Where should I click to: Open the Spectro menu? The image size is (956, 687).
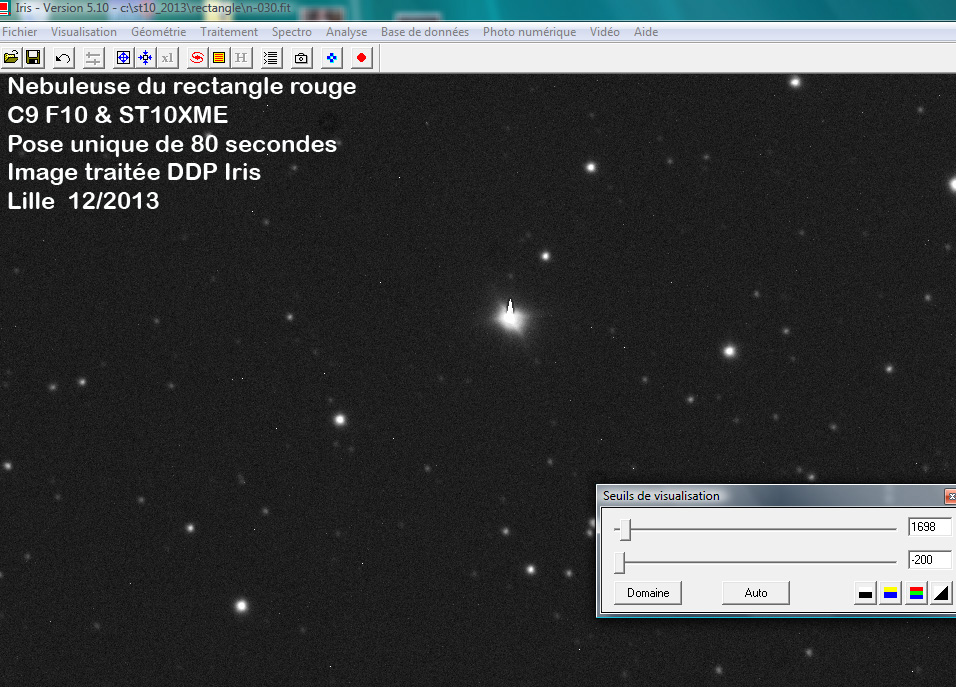pyautogui.click(x=292, y=32)
